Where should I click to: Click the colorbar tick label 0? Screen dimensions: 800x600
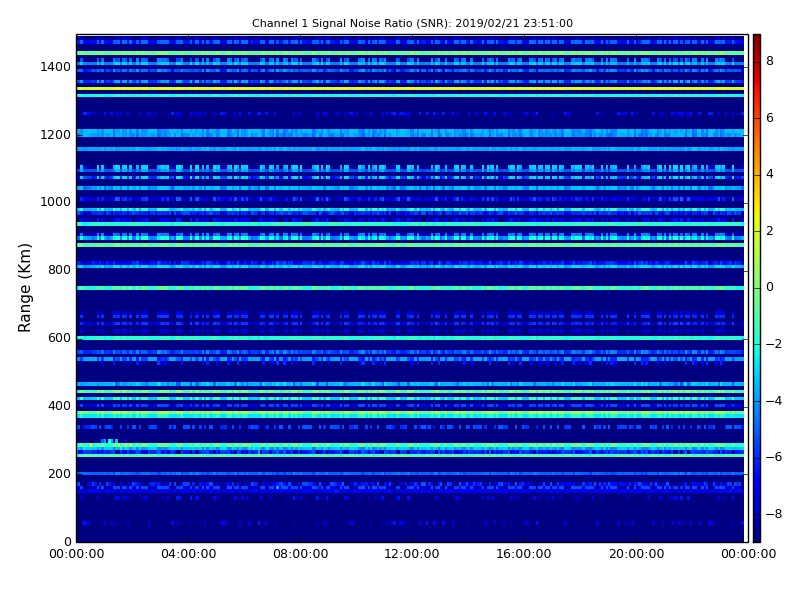770,287
